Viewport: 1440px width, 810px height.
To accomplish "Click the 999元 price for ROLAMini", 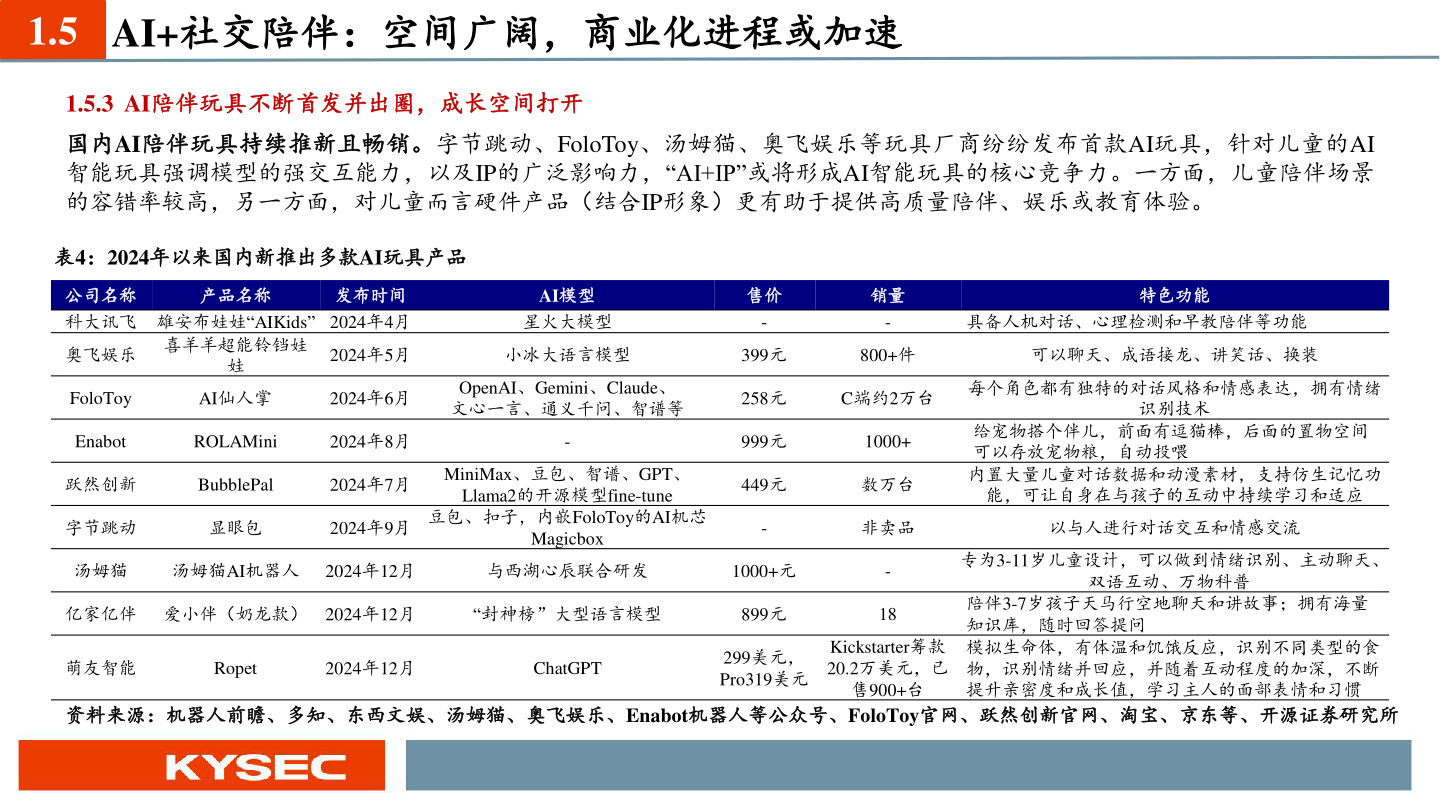I will point(765,440).
